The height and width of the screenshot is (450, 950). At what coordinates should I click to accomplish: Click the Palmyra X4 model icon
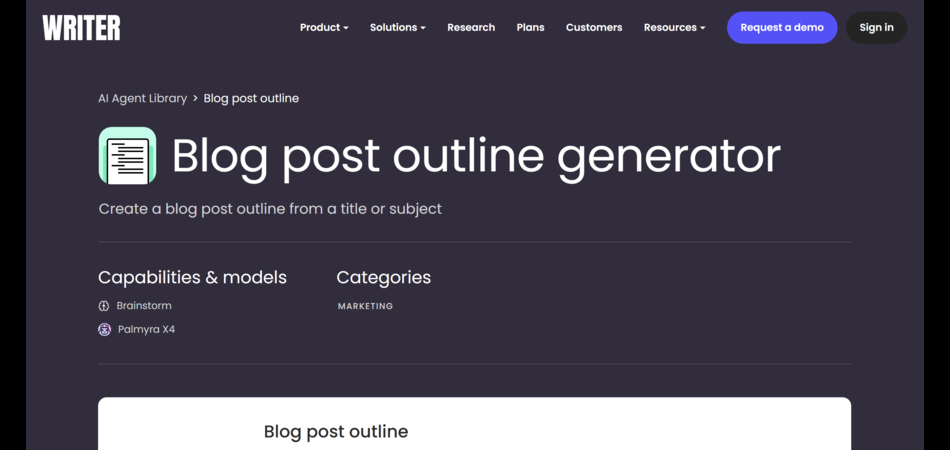pos(104,329)
